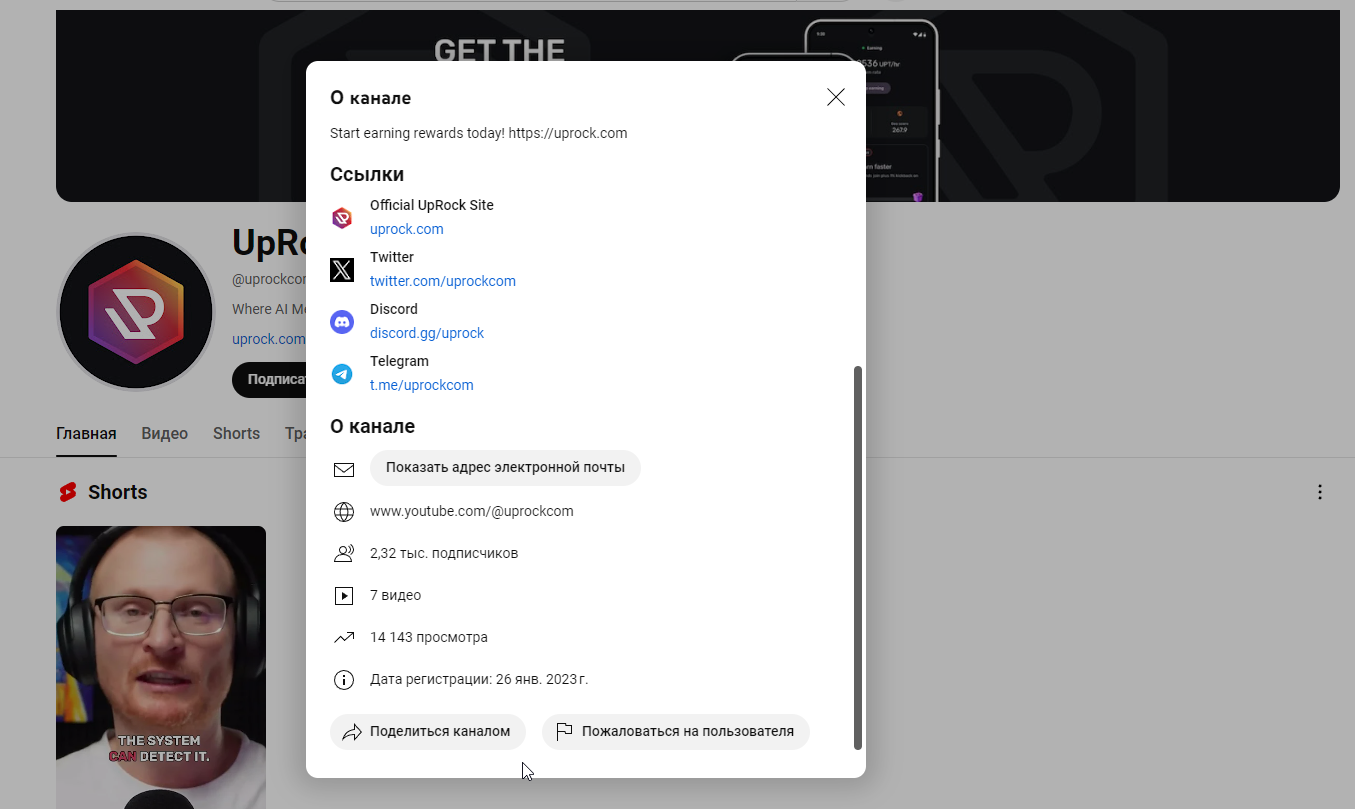The height and width of the screenshot is (809, 1355).
Task: Click the video count play icon
Action: (344, 596)
